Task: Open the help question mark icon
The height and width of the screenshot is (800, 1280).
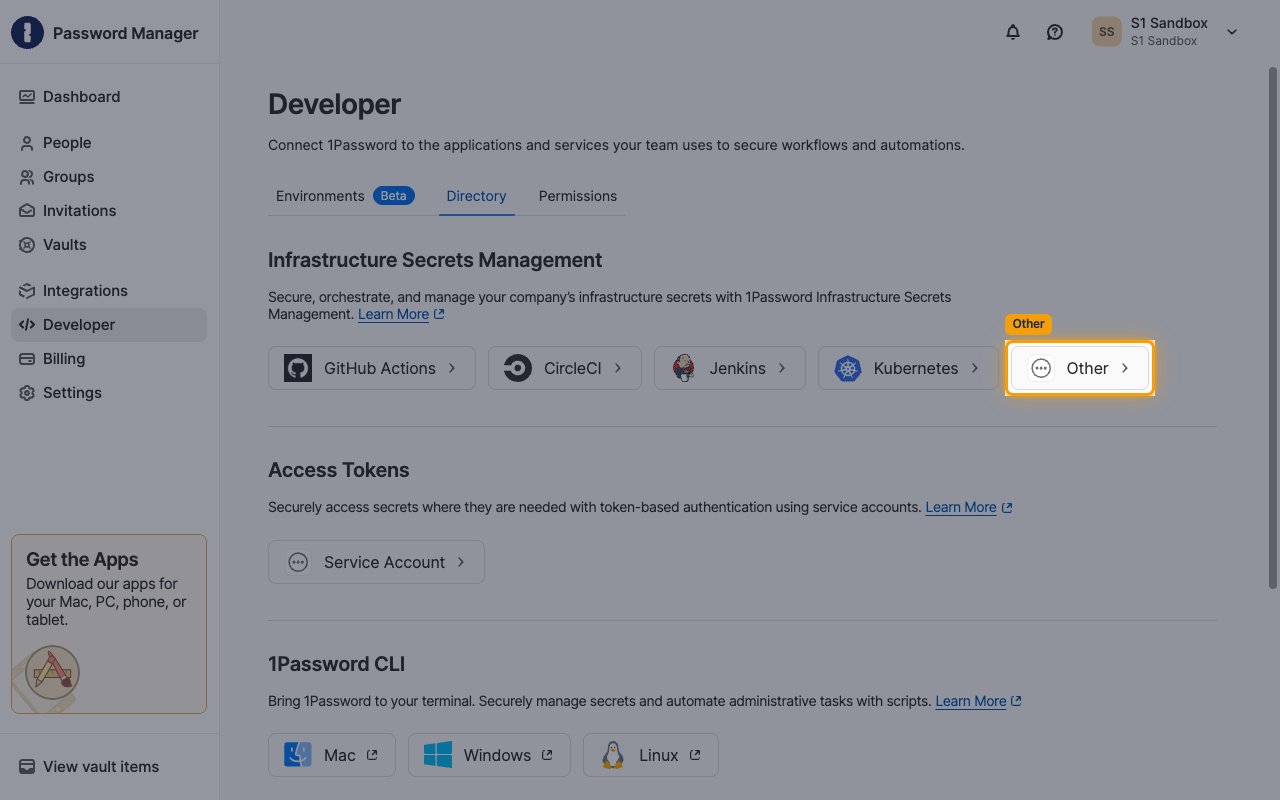Action: 1055,32
